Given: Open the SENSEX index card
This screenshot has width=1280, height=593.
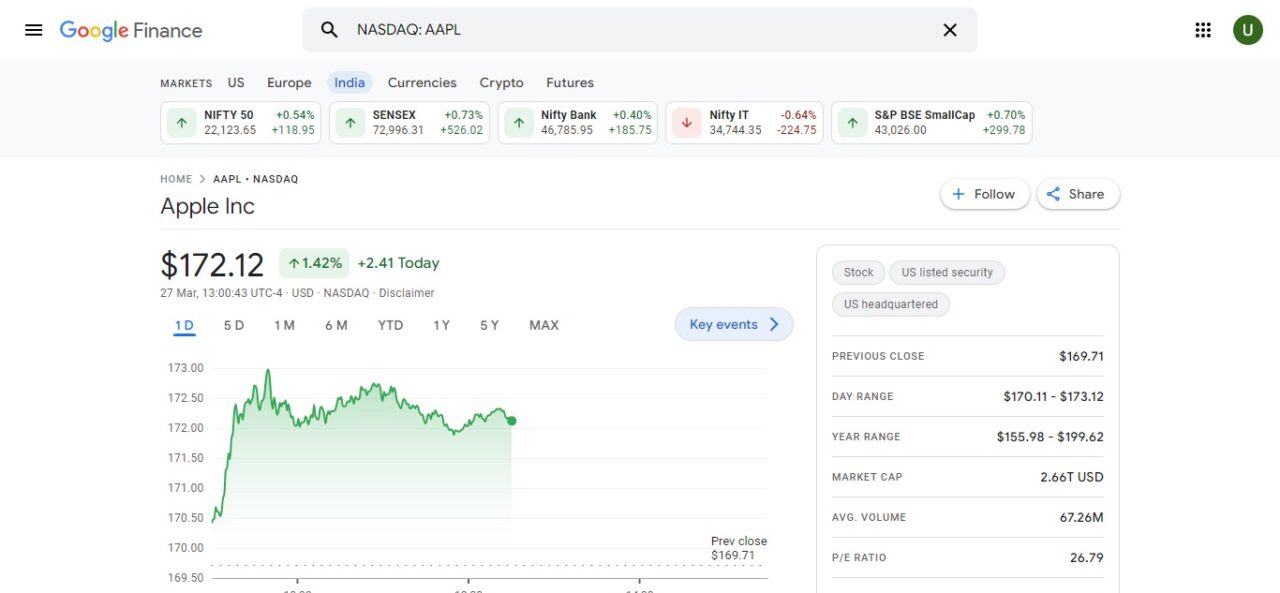Looking at the screenshot, I should click(409, 123).
